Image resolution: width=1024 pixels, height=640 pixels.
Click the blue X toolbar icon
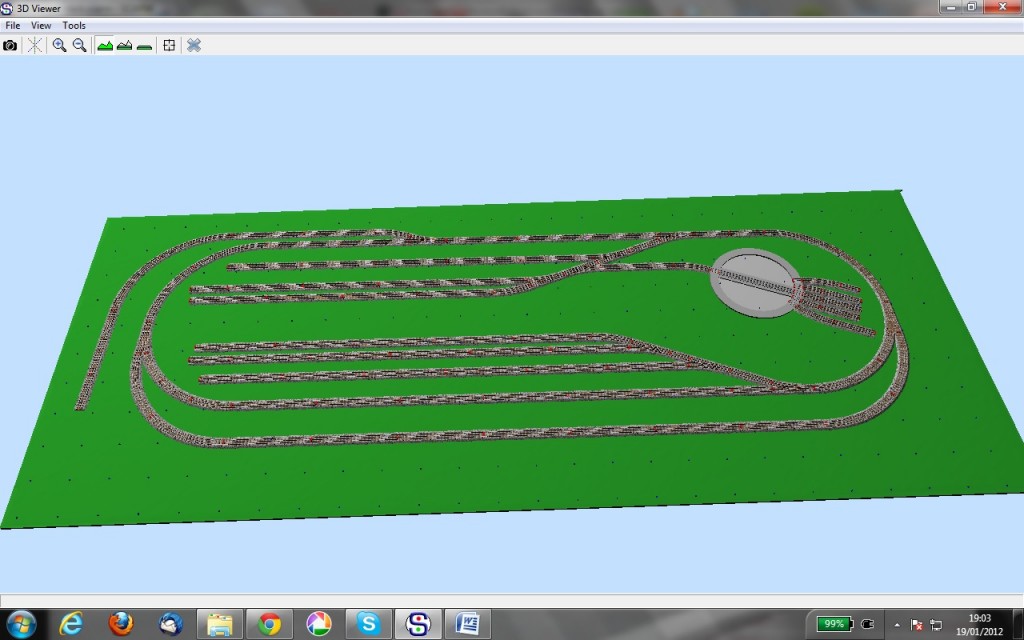(x=194, y=45)
